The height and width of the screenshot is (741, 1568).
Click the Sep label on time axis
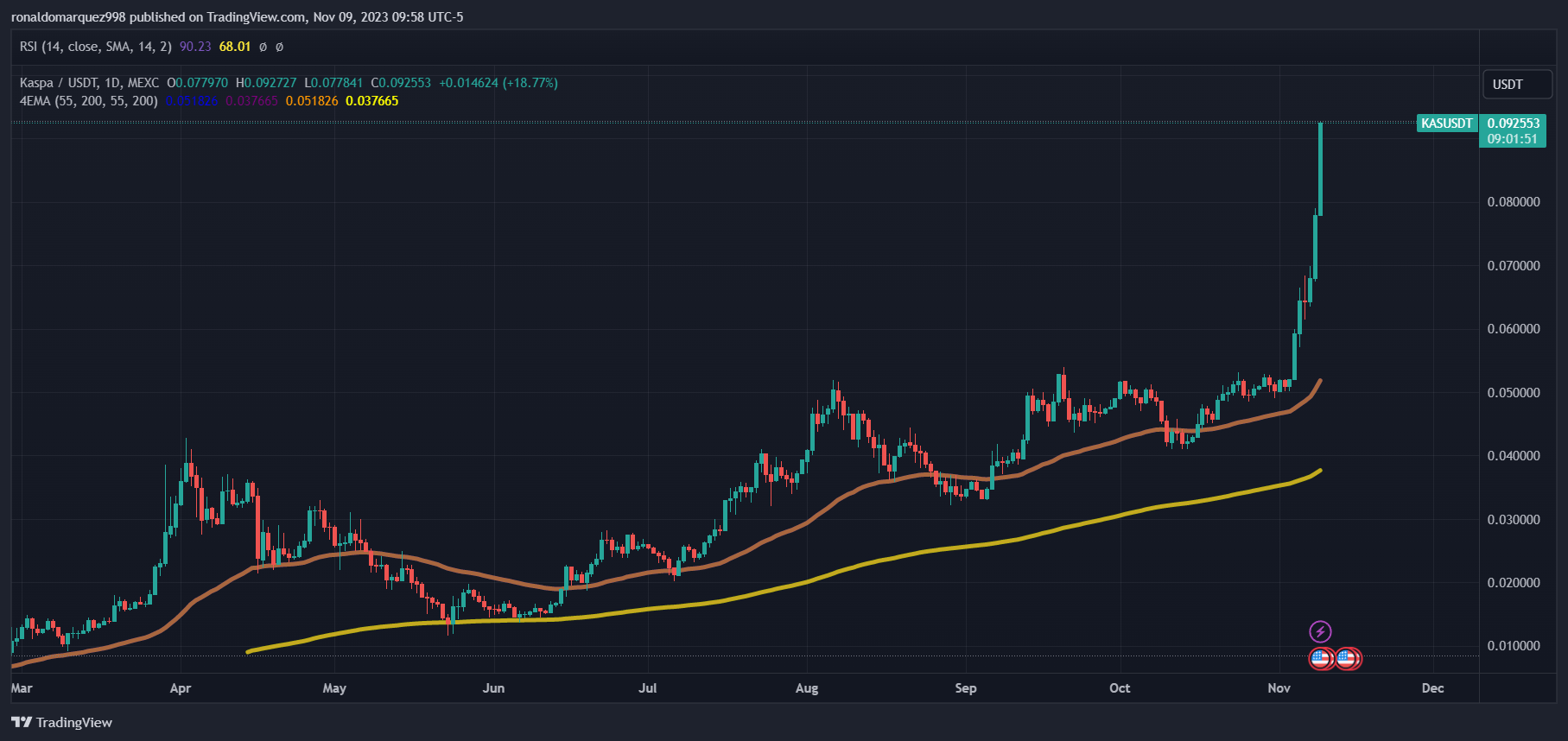966,688
